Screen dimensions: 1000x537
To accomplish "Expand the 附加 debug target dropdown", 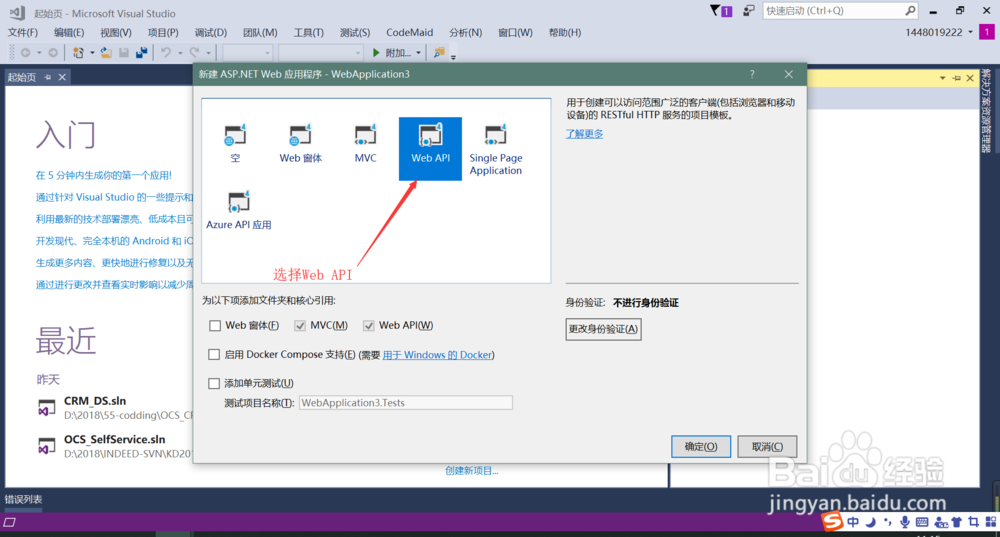I will tap(418, 53).
